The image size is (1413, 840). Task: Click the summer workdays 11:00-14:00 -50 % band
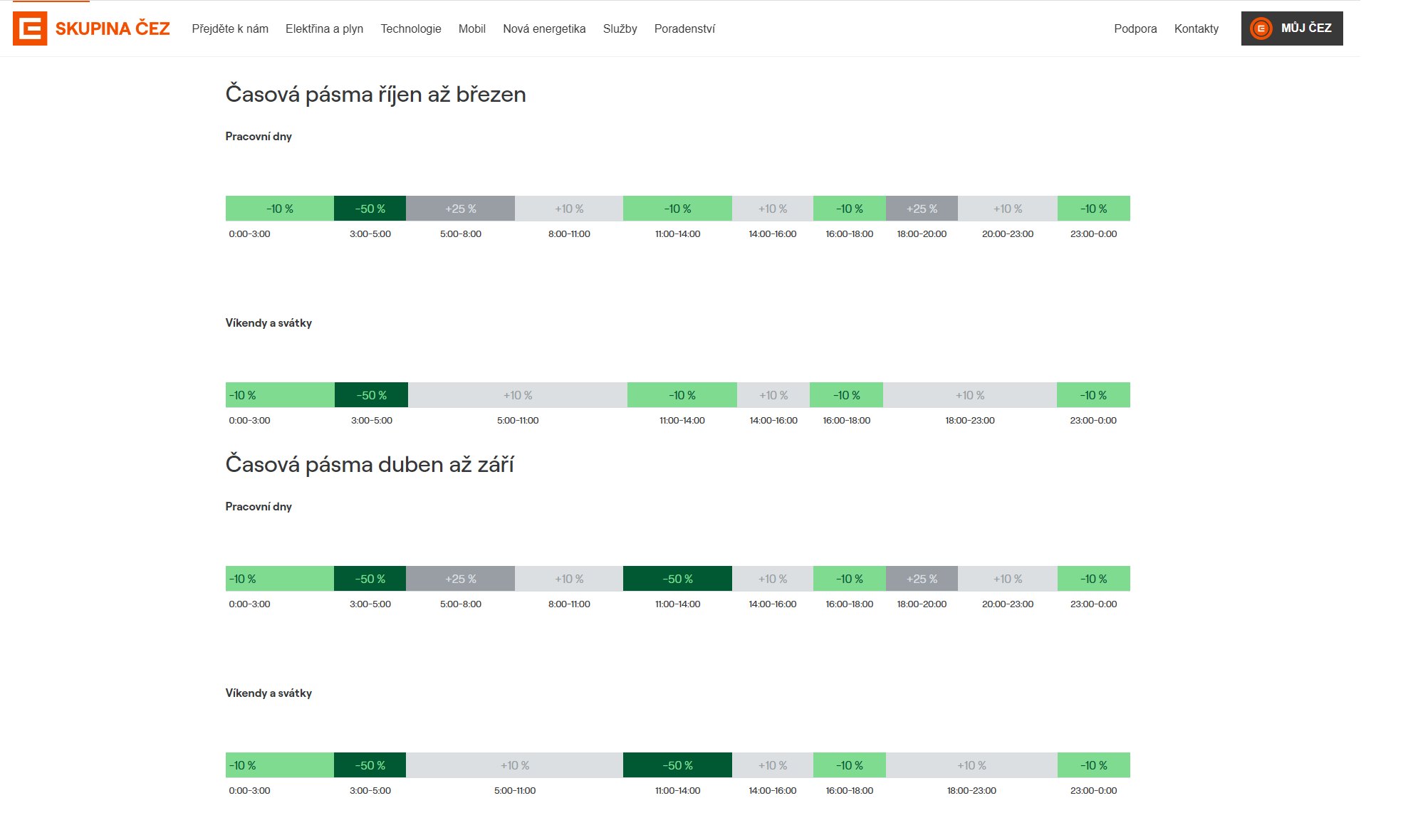[677, 579]
